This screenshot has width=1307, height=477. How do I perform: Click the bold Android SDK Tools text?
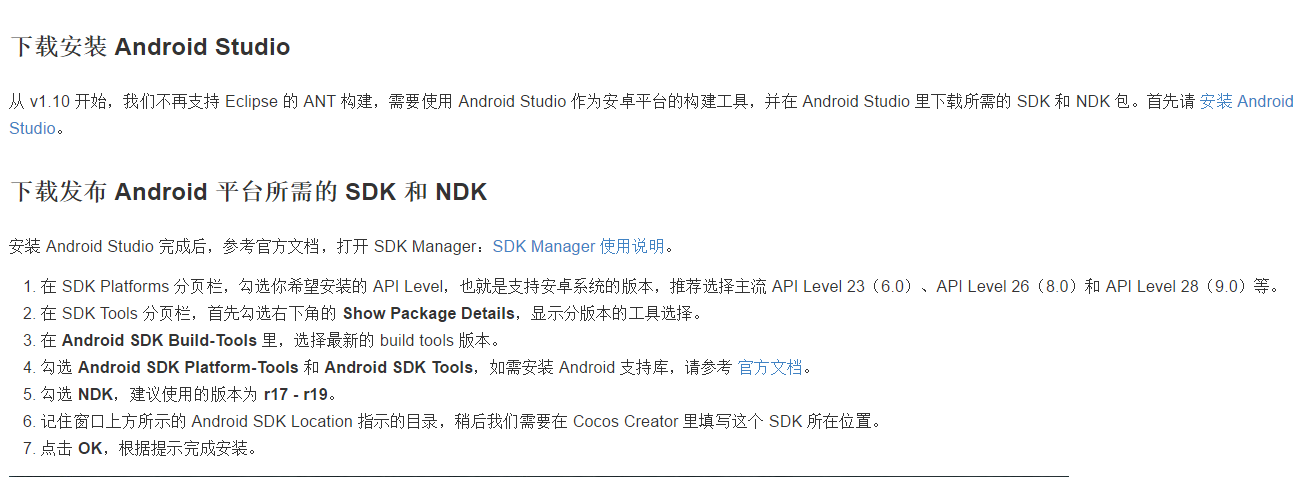pyautogui.click(x=398, y=367)
